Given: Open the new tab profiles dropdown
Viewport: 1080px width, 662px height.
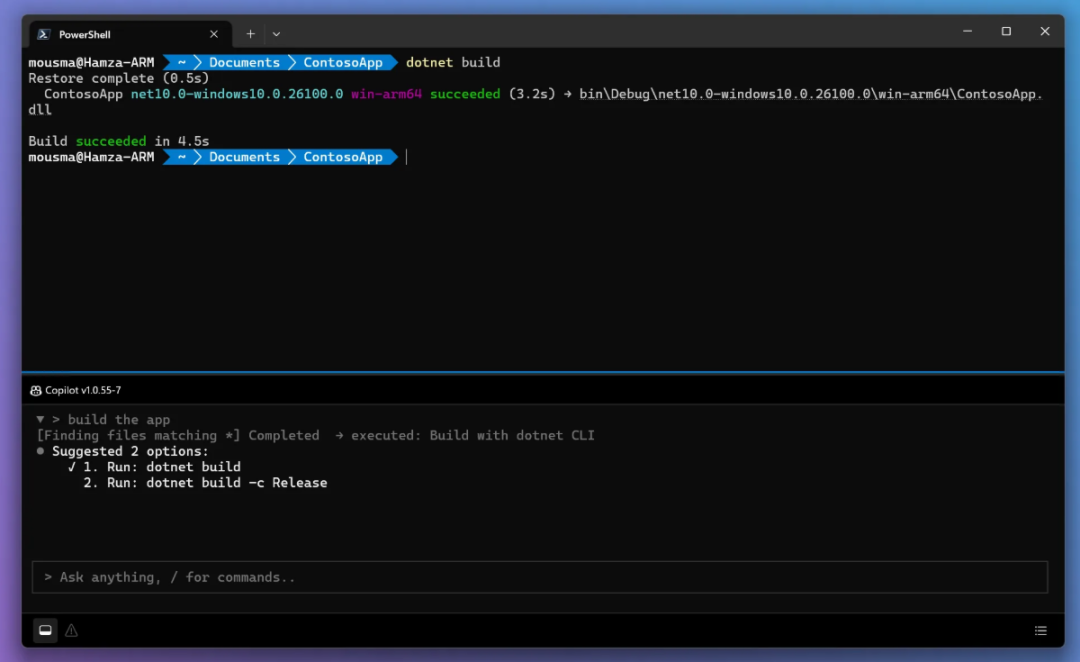Looking at the screenshot, I should pyautogui.click(x=276, y=34).
